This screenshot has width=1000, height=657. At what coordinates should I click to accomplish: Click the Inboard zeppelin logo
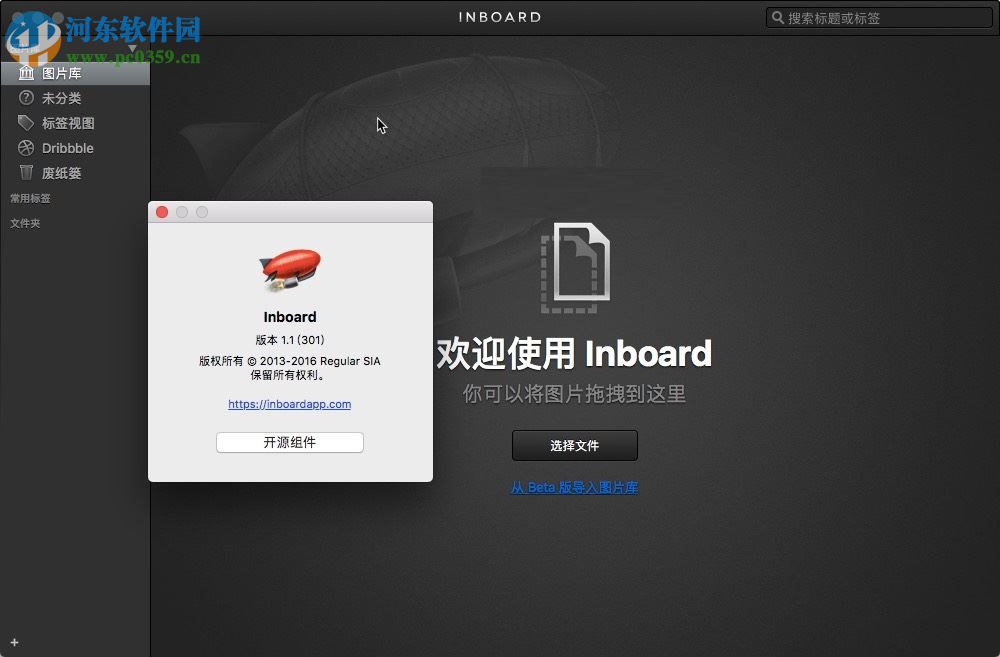pyautogui.click(x=289, y=266)
